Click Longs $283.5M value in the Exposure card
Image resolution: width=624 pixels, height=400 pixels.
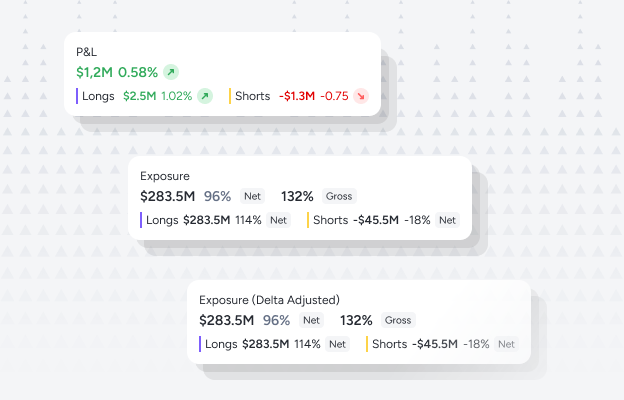[207, 220]
